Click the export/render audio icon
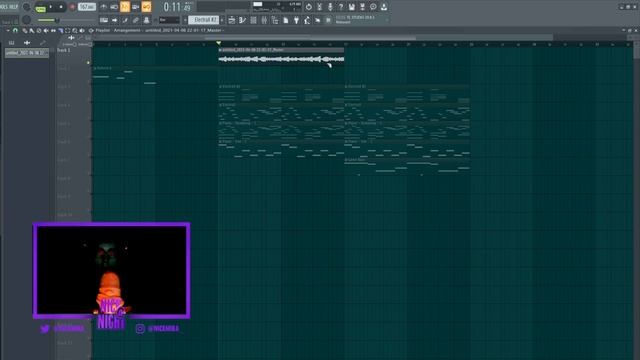This screenshot has height=360, width=640. (362, 7)
